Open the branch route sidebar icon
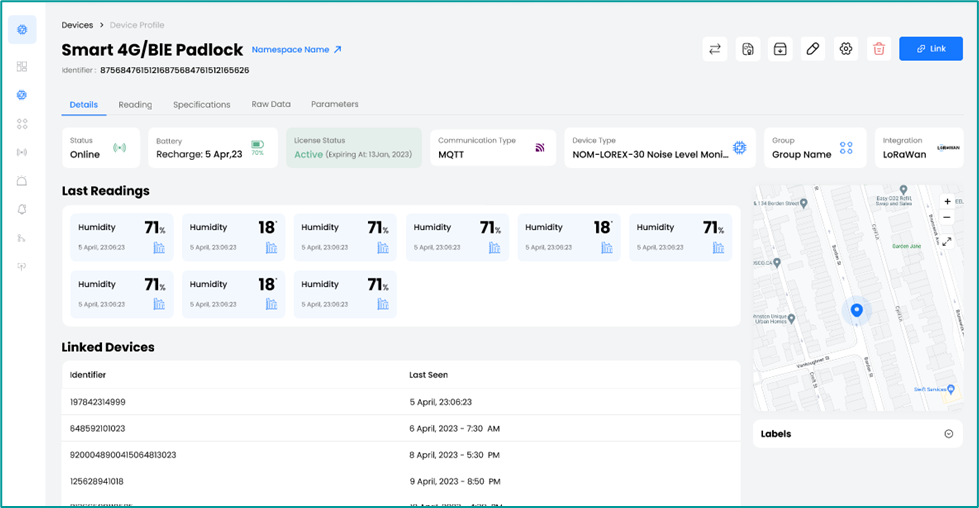Image resolution: width=979 pixels, height=508 pixels. point(22,238)
